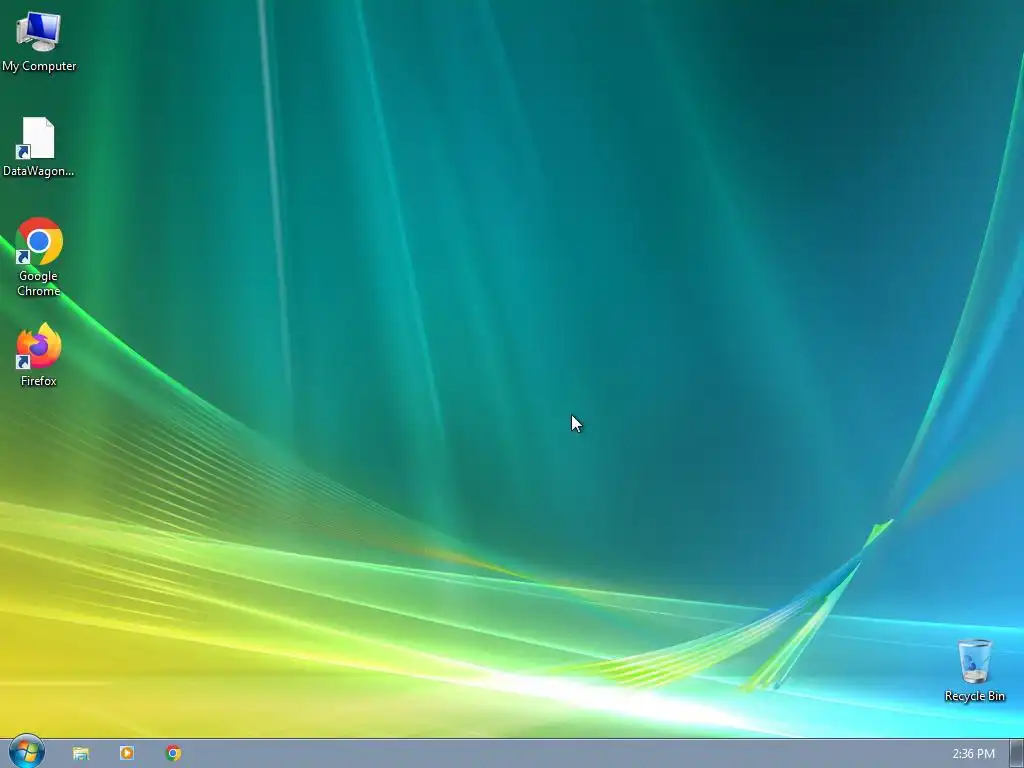Select the Google Chrome desktop shortcut

click(x=39, y=241)
